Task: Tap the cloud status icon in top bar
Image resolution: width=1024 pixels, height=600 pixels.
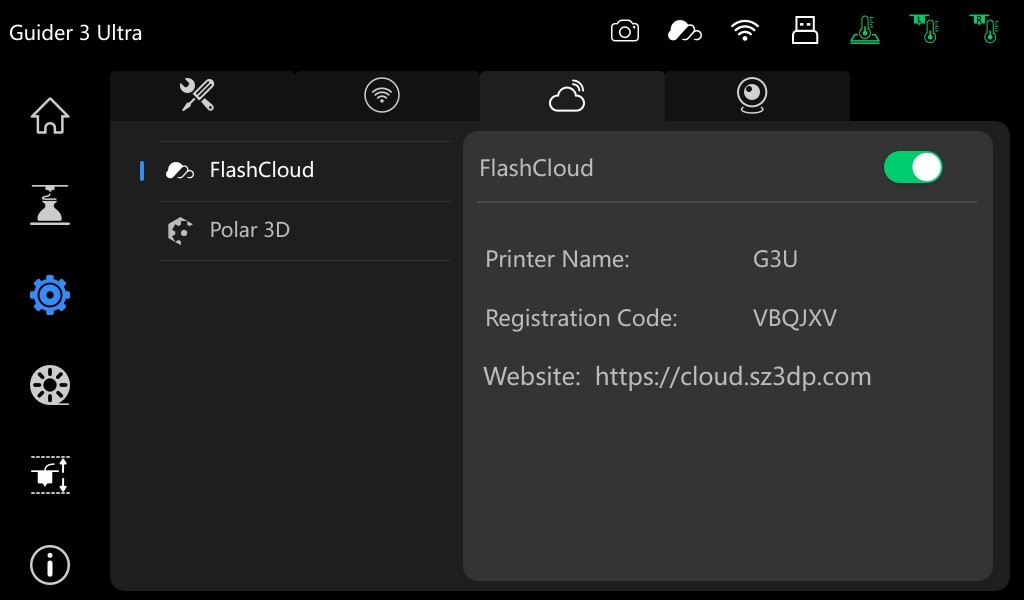Action: point(684,31)
